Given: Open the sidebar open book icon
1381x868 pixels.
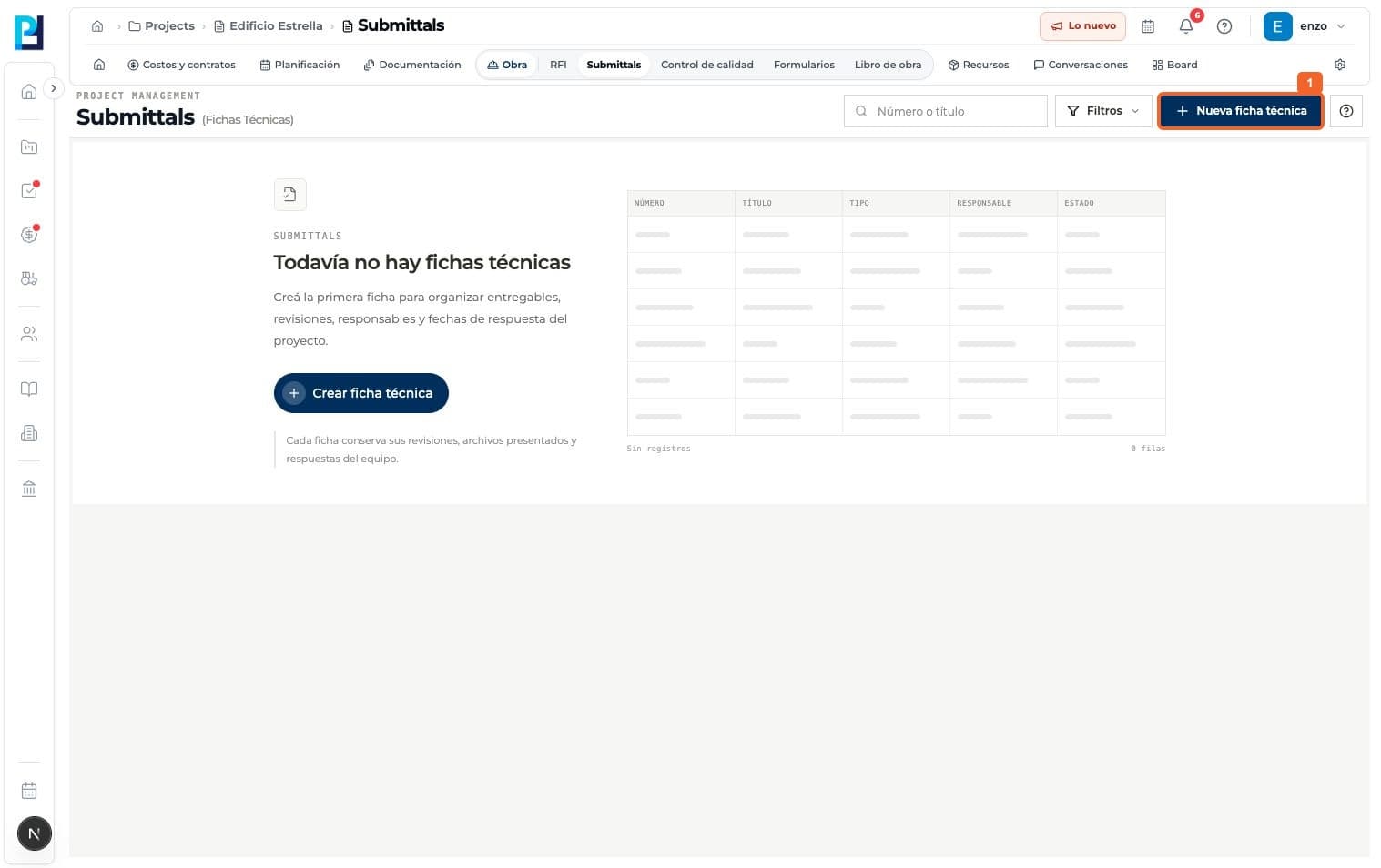Looking at the screenshot, I should 29,389.
